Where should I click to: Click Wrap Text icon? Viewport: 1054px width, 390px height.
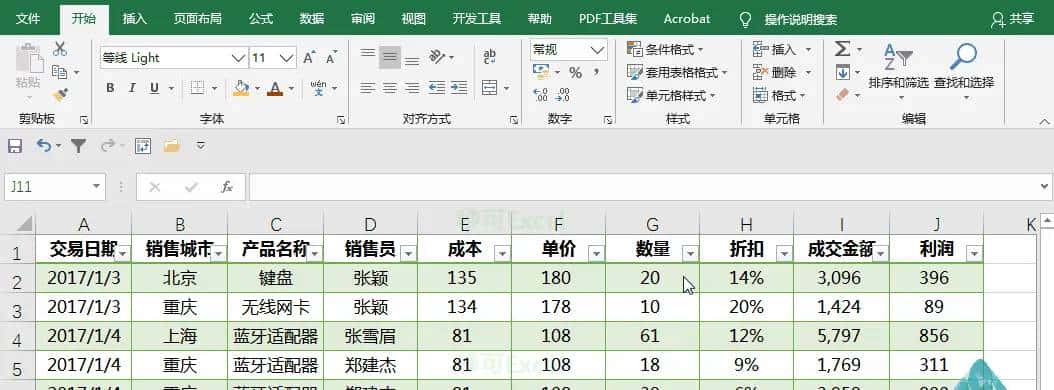click(x=490, y=56)
